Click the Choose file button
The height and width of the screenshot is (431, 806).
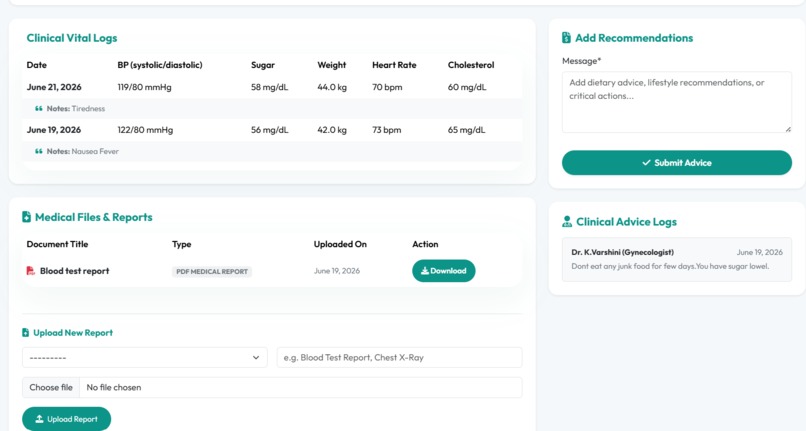coord(51,387)
